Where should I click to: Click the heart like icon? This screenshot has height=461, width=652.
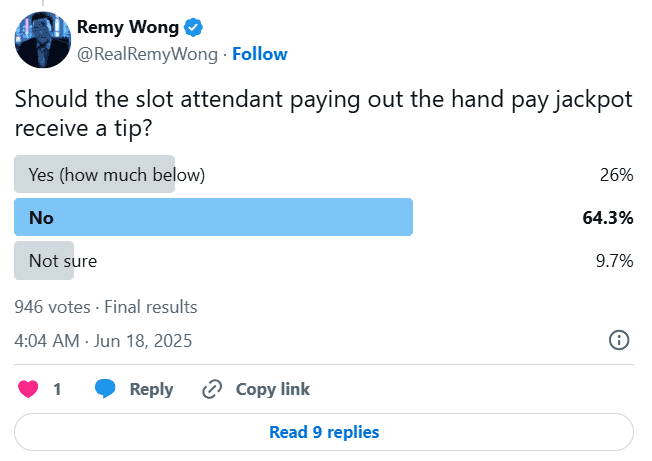[x=28, y=389]
